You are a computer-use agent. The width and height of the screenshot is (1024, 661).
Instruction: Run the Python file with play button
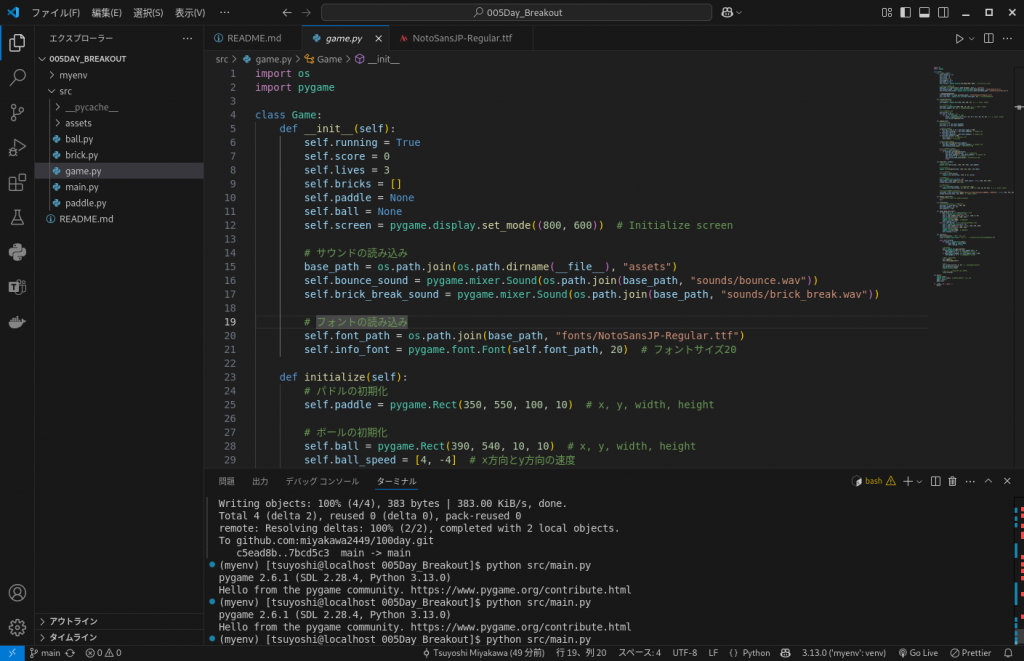click(959, 39)
